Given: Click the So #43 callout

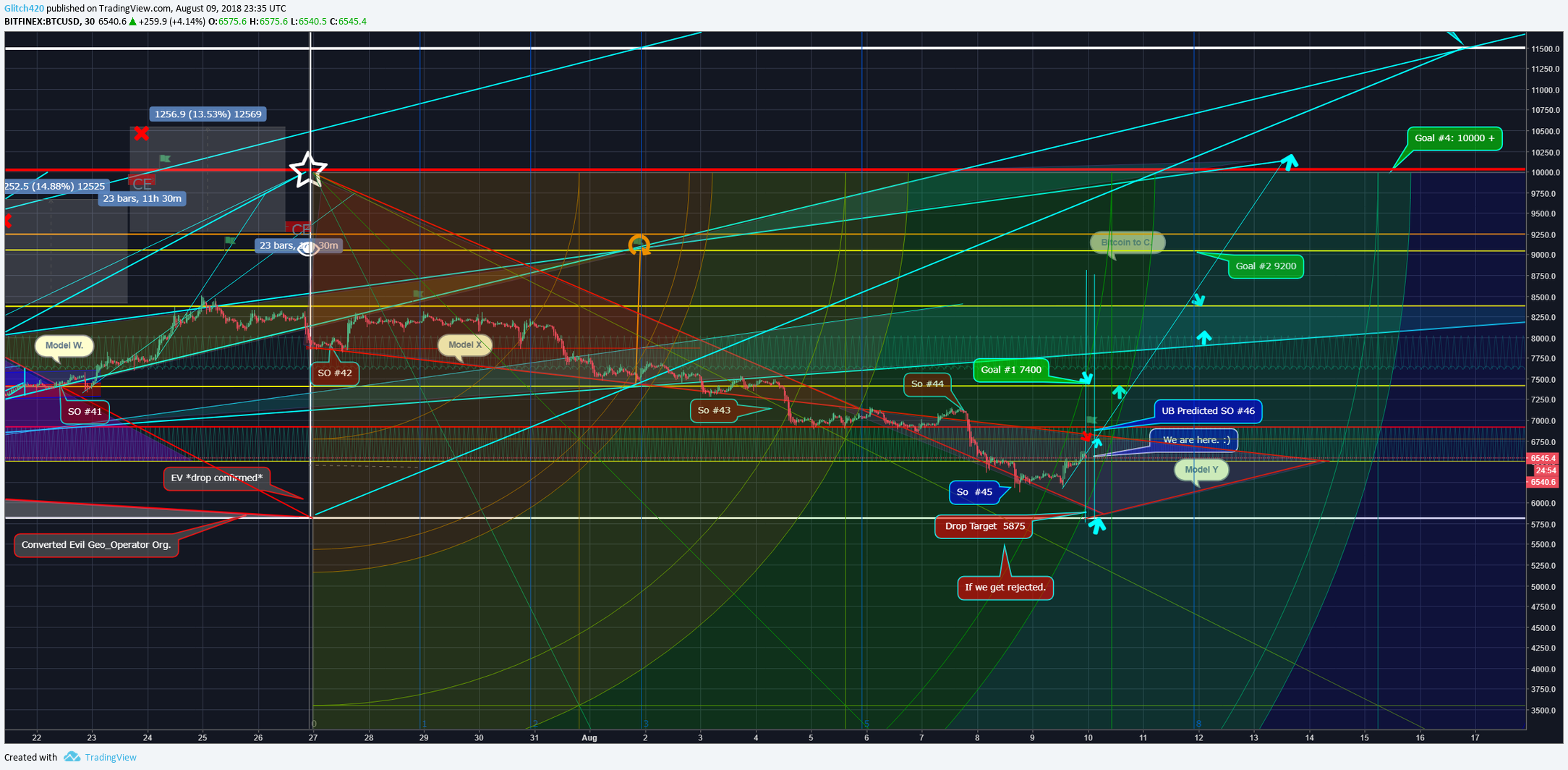Looking at the screenshot, I should [x=714, y=410].
